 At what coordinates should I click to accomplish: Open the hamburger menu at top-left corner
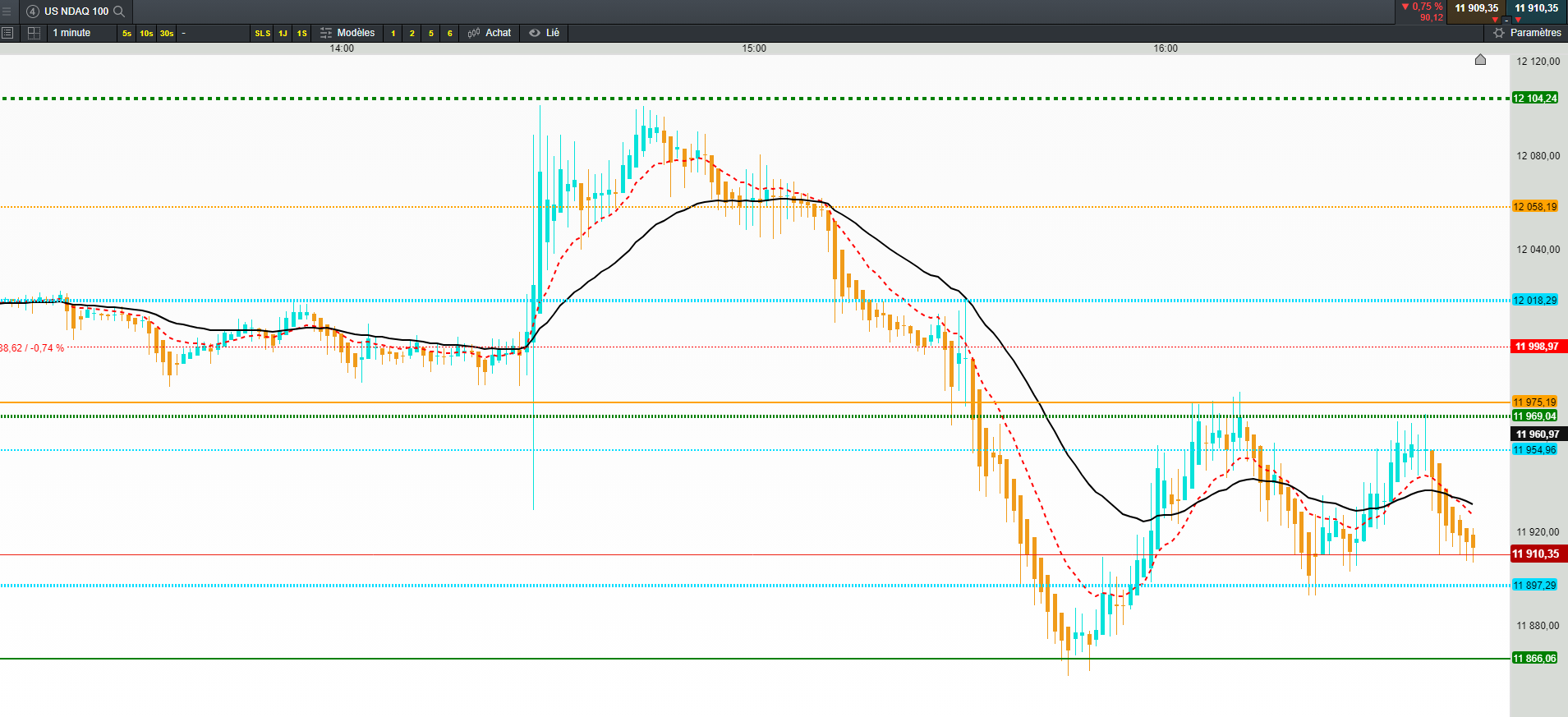(x=7, y=11)
